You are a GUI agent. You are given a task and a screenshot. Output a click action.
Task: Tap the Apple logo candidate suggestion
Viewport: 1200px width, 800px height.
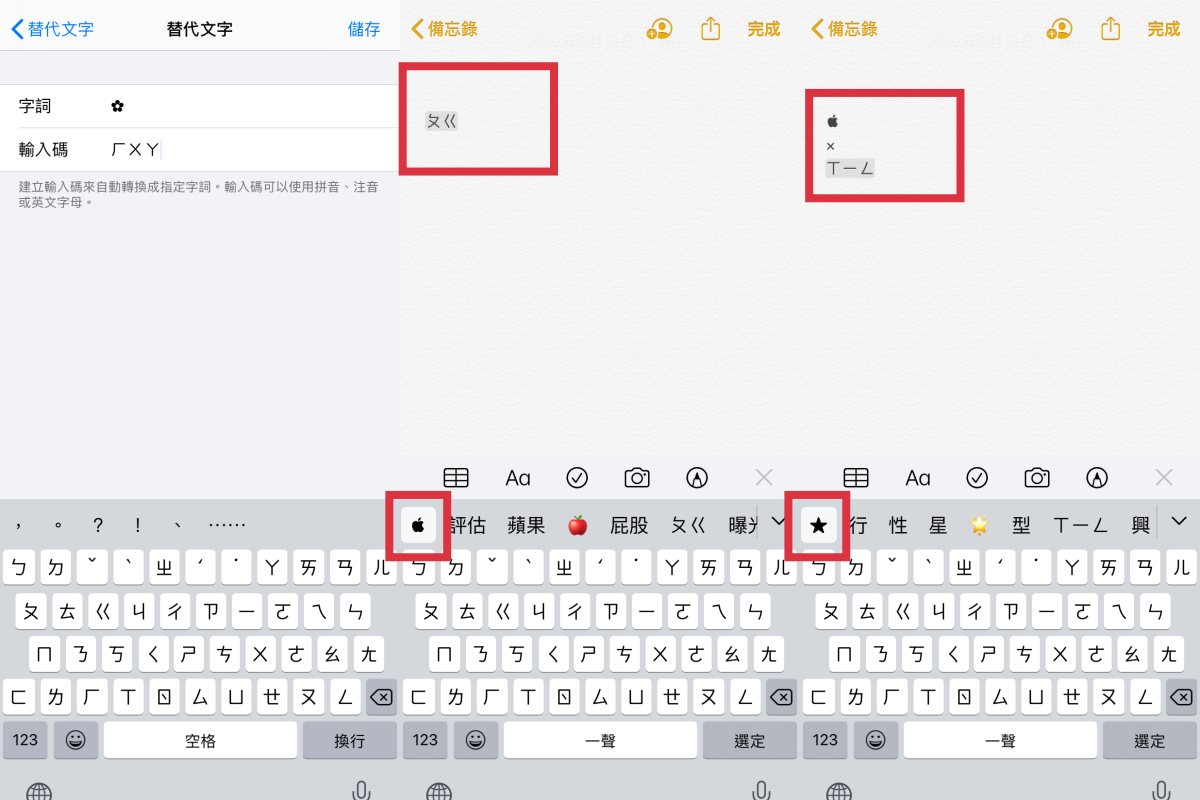(x=419, y=525)
